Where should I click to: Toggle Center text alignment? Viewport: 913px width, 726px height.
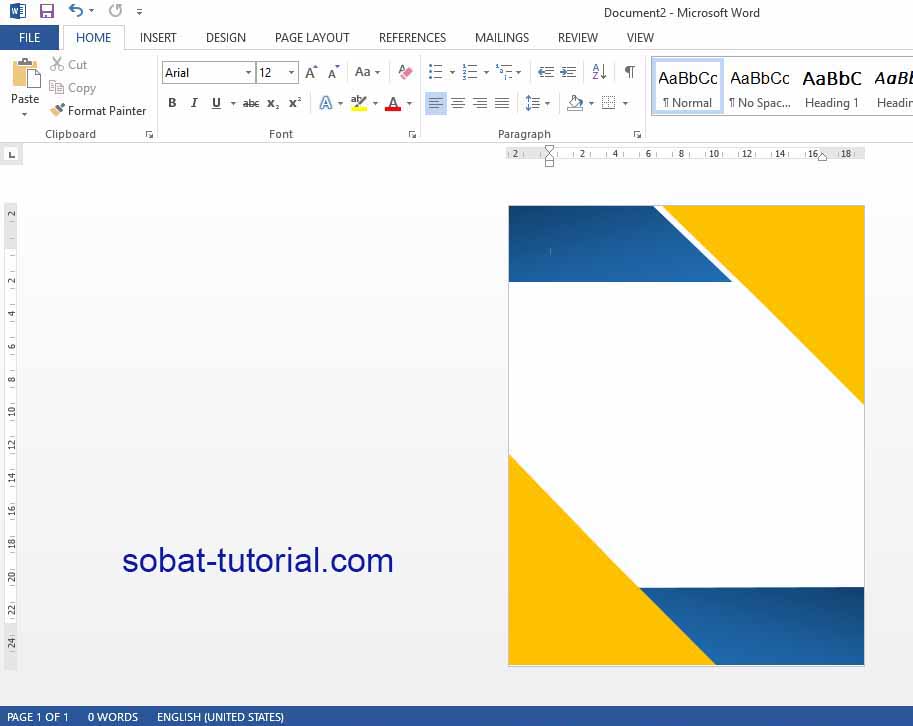click(x=457, y=103)
